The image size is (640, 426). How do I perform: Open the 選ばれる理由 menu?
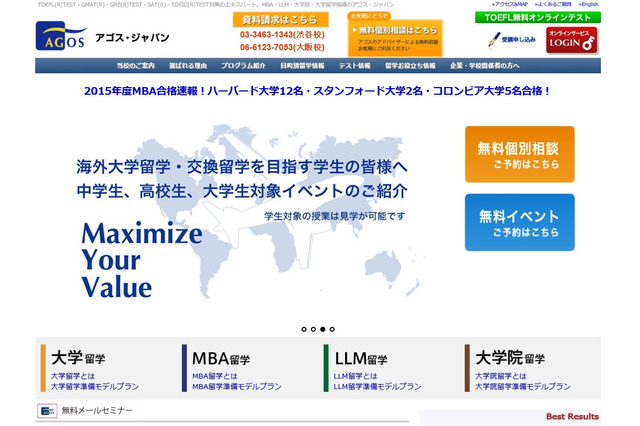coord(188,66)
